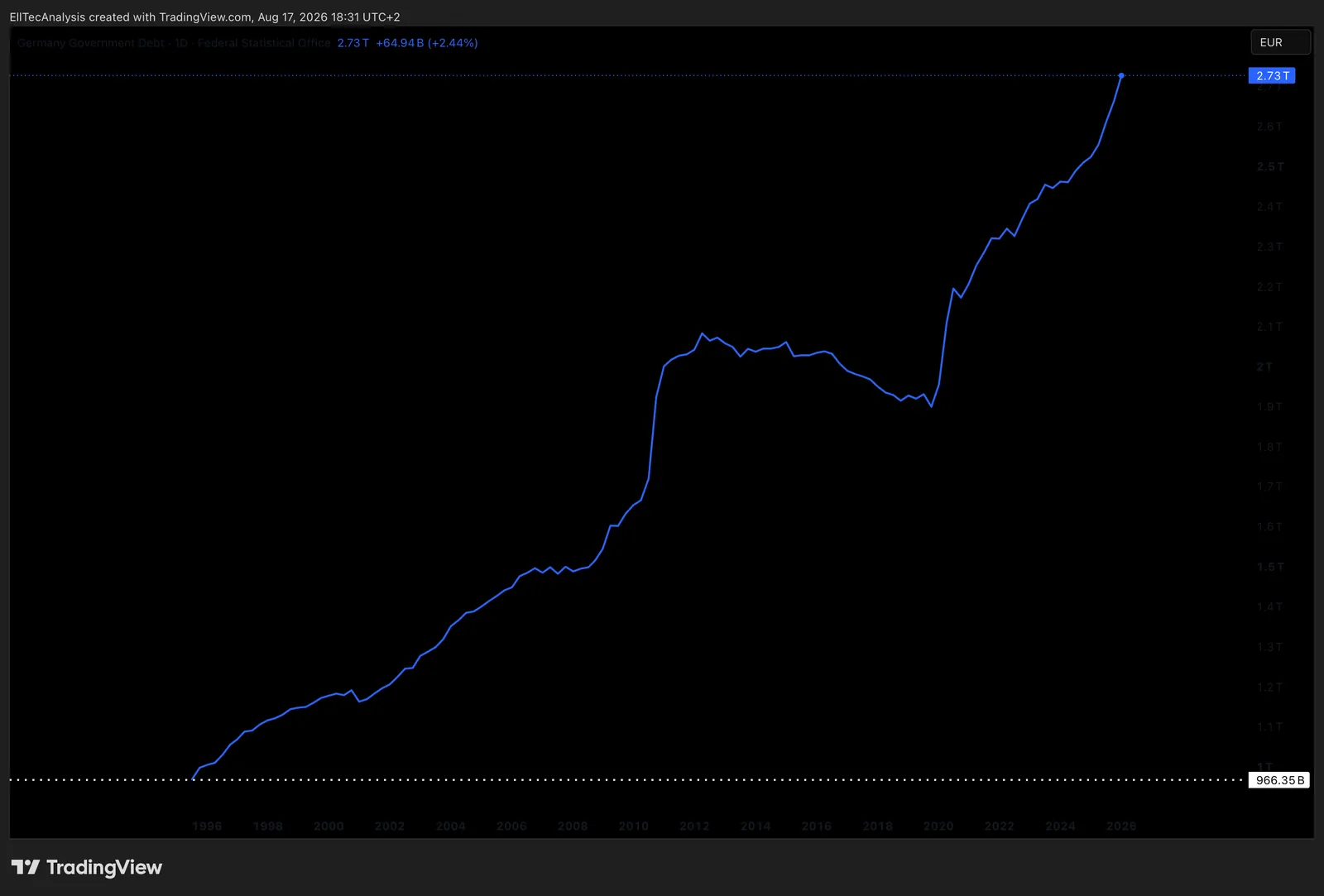Click the 2014 time axis label
Image resolution: width=1324 pixels, height=896 pixels.
click(756, 826)
